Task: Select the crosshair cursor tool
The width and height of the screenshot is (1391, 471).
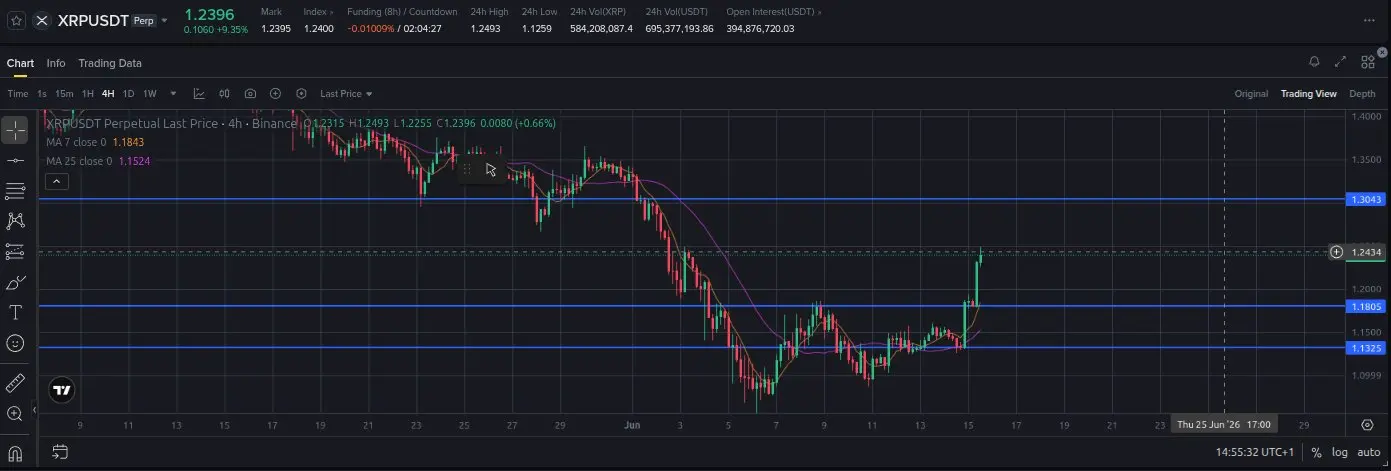Action: coord(15,129)
